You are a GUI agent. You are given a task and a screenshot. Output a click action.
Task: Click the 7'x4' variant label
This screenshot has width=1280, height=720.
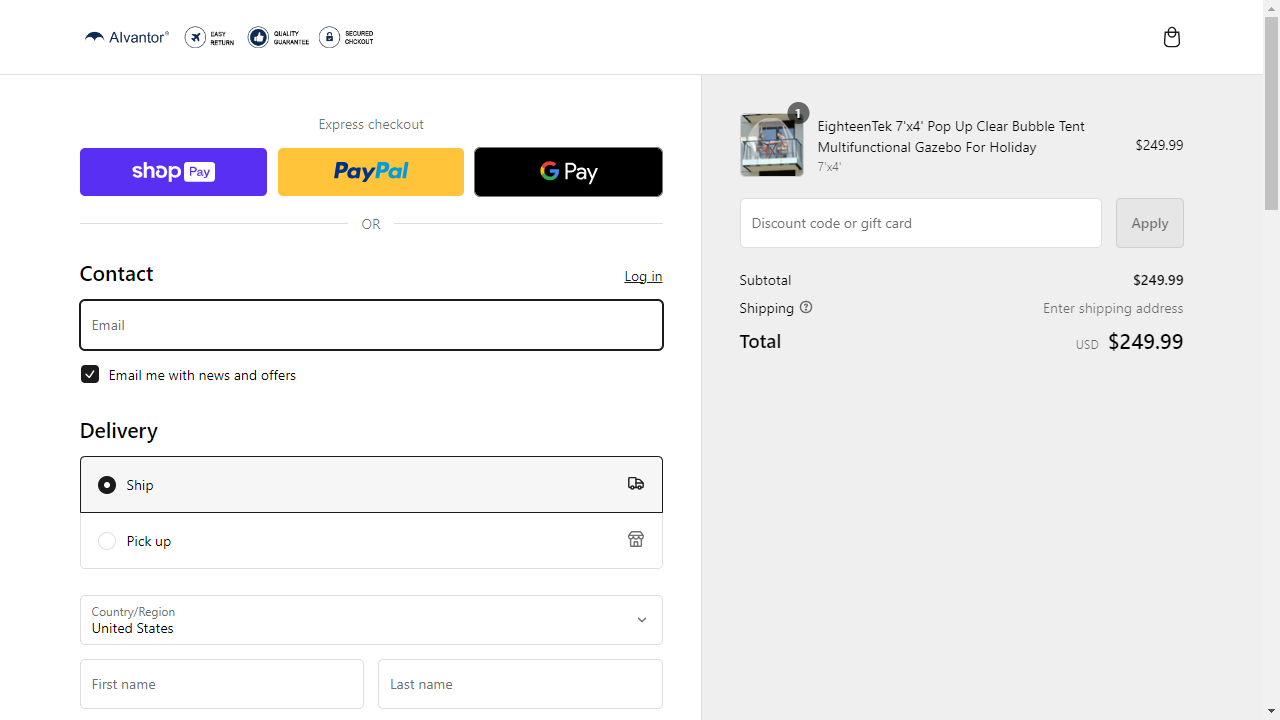(x=829, y=167)
